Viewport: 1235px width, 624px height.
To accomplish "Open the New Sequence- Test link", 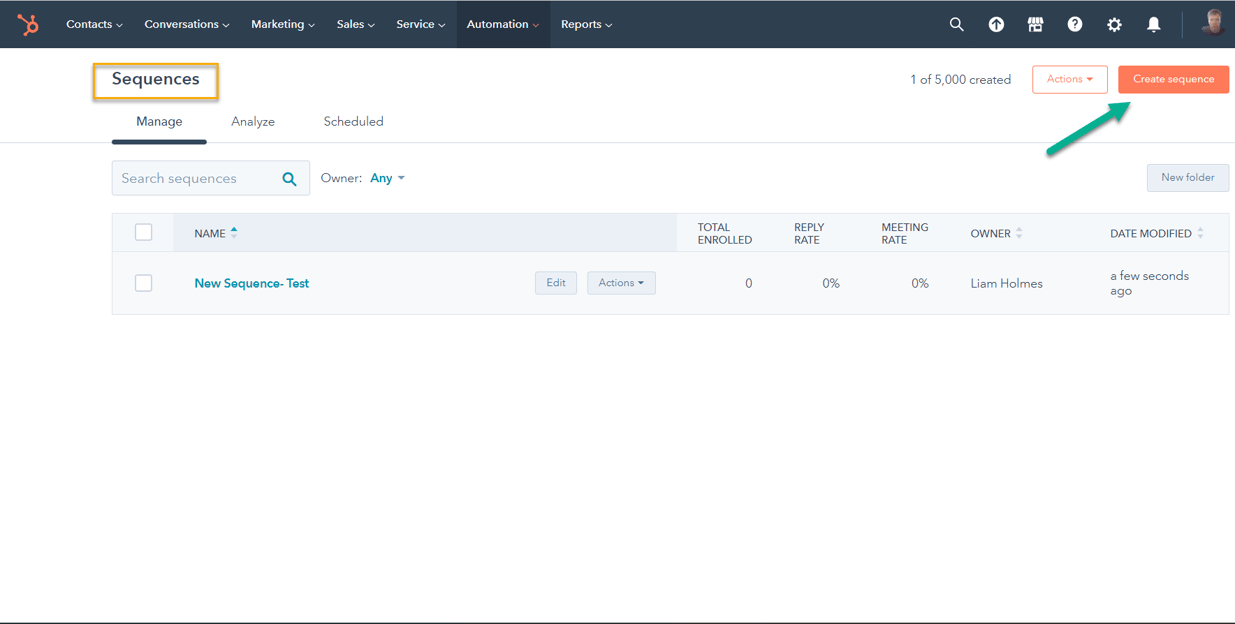I will point(251,282).
